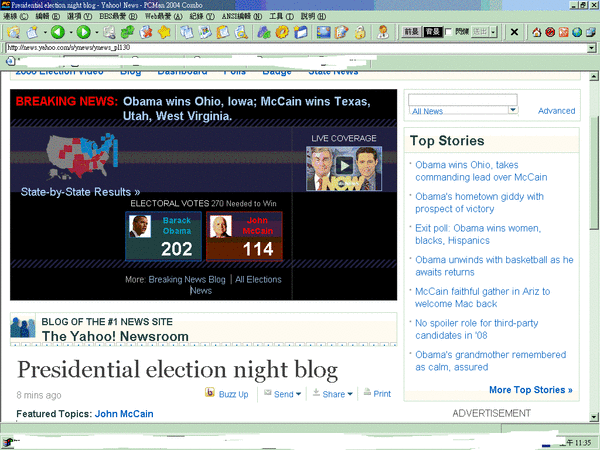Image resolution: width=600 pixels, height=450 pixels.
Task: Select the 前景 foreground color button
Action: [x=412, y=32]
